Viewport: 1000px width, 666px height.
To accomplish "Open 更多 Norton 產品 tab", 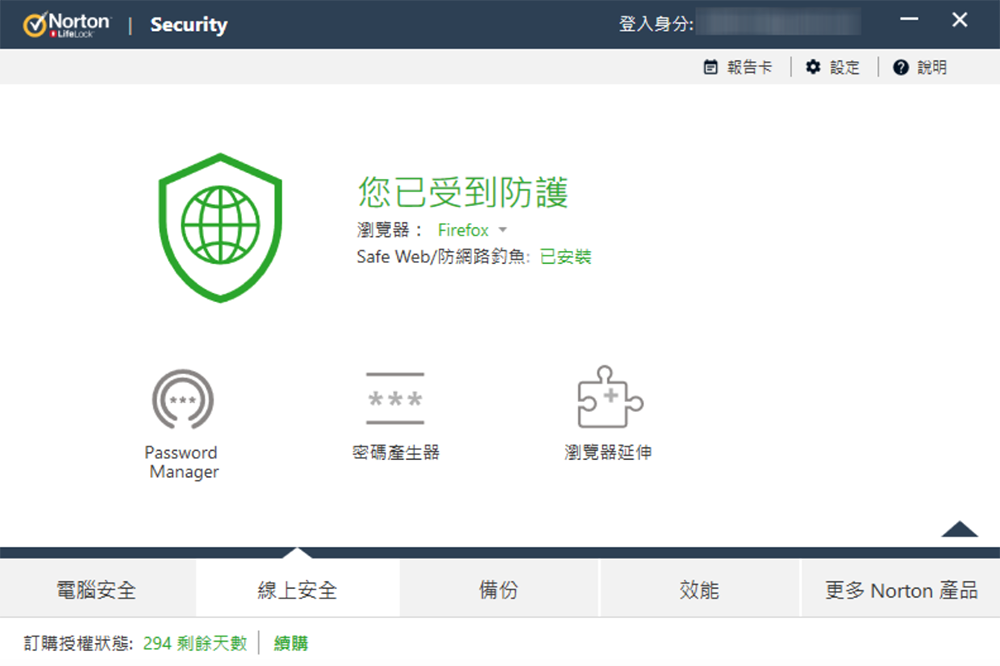I will 901,589.
